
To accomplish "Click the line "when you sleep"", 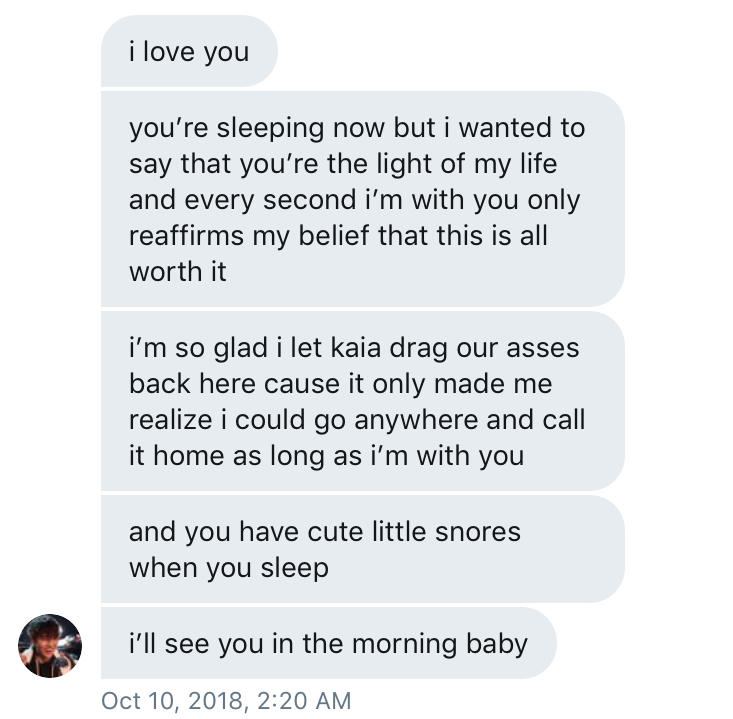I will tap(228, 567).
